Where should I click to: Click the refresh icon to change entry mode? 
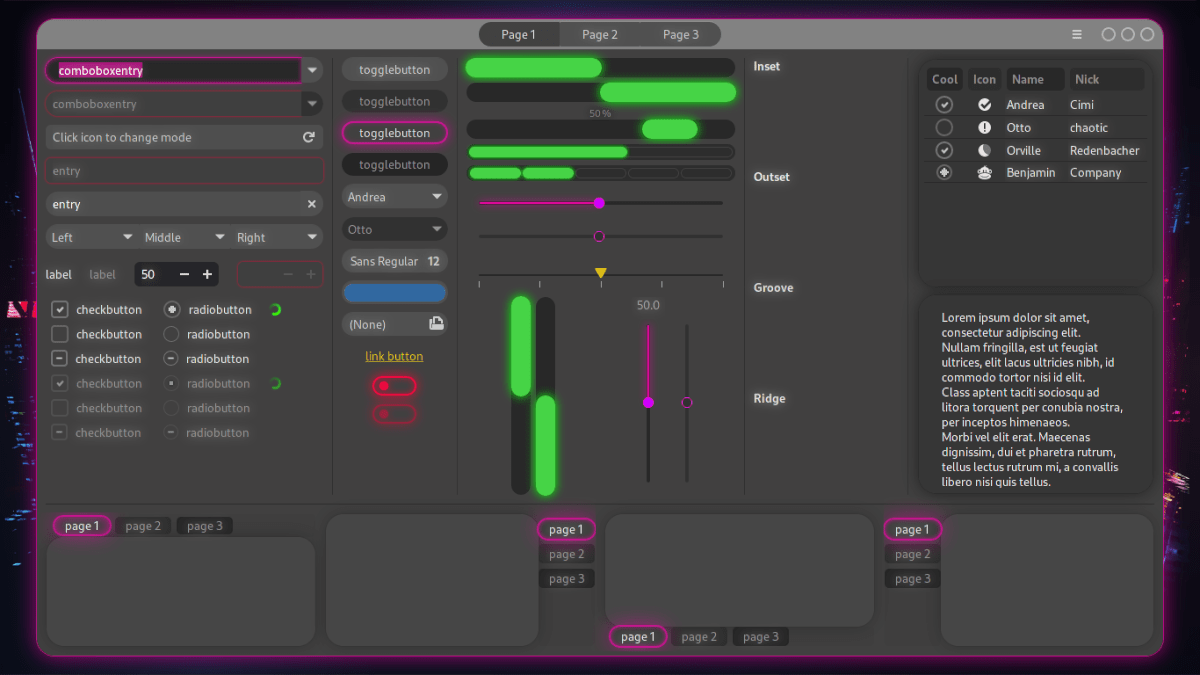pyautogui.click(x=311, y=137)
